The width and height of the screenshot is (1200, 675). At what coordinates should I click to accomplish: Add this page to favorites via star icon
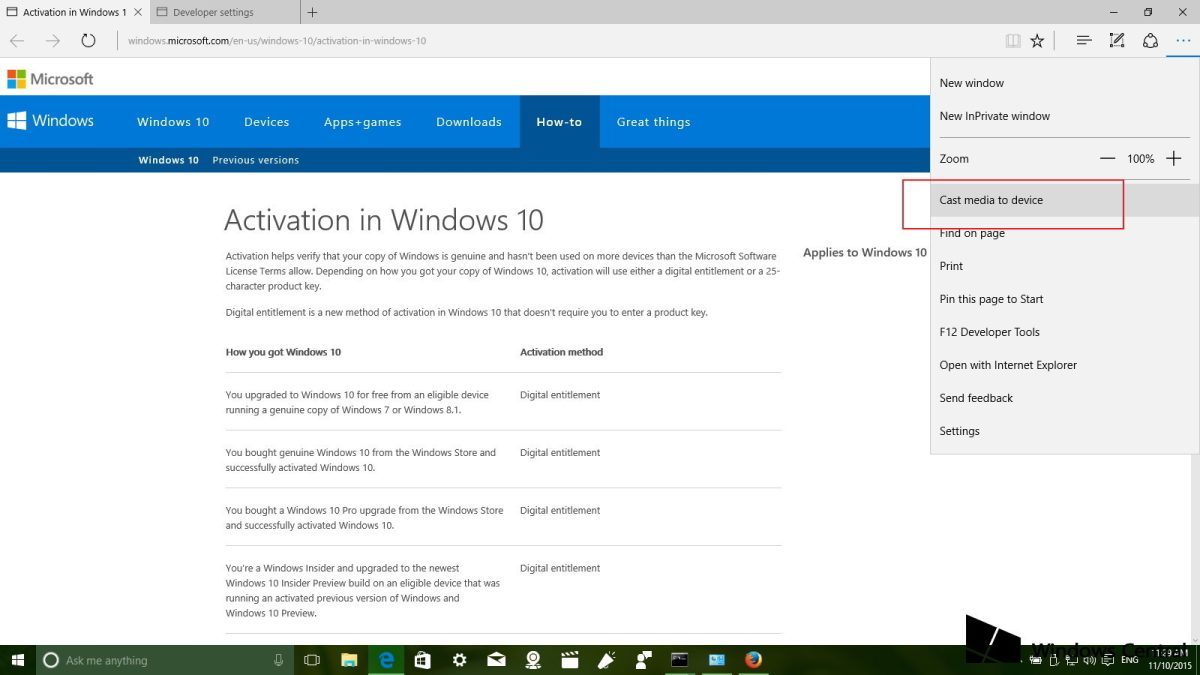[x=1037, y=40]
